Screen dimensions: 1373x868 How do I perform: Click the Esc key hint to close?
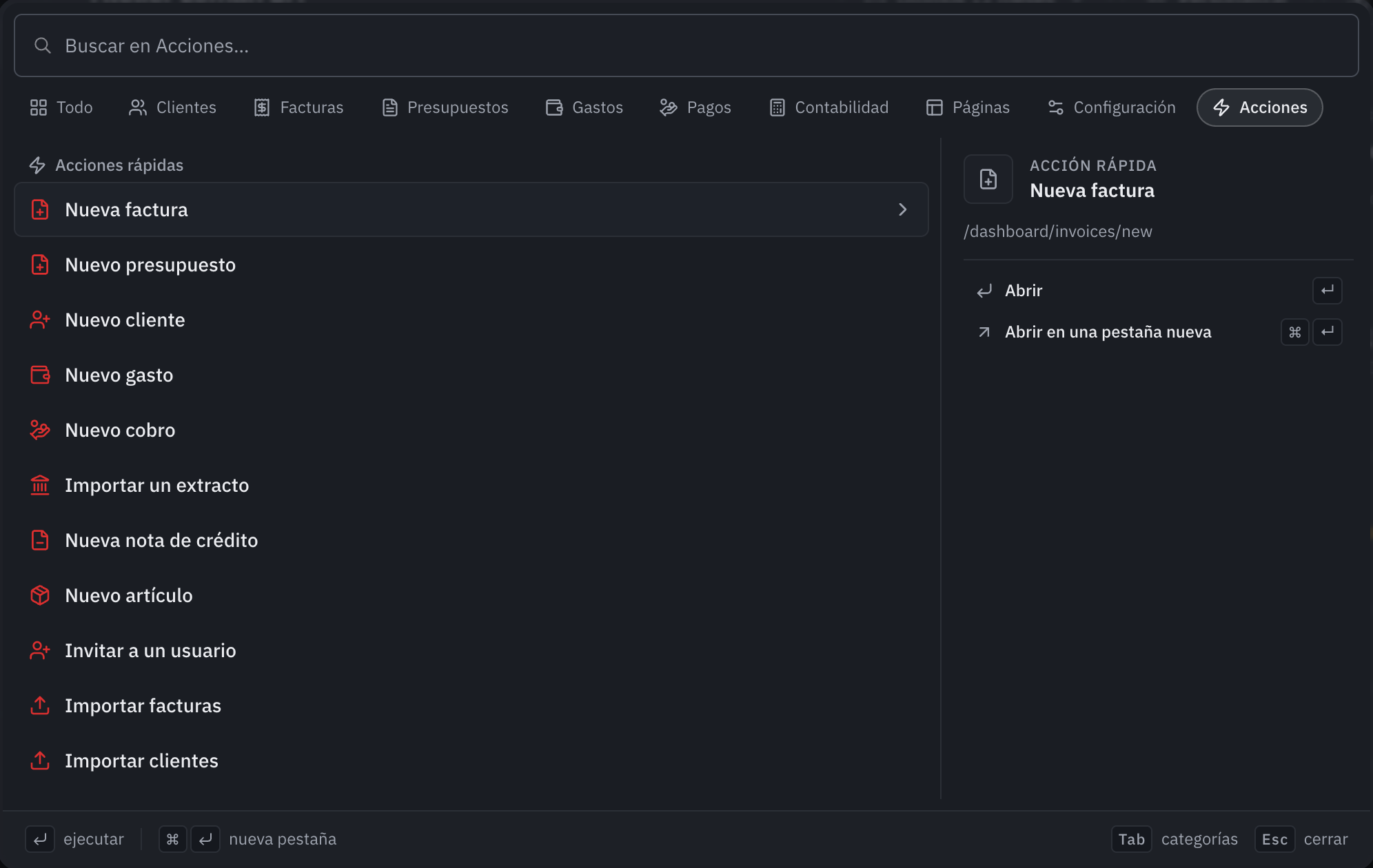tap(1274, 839)
